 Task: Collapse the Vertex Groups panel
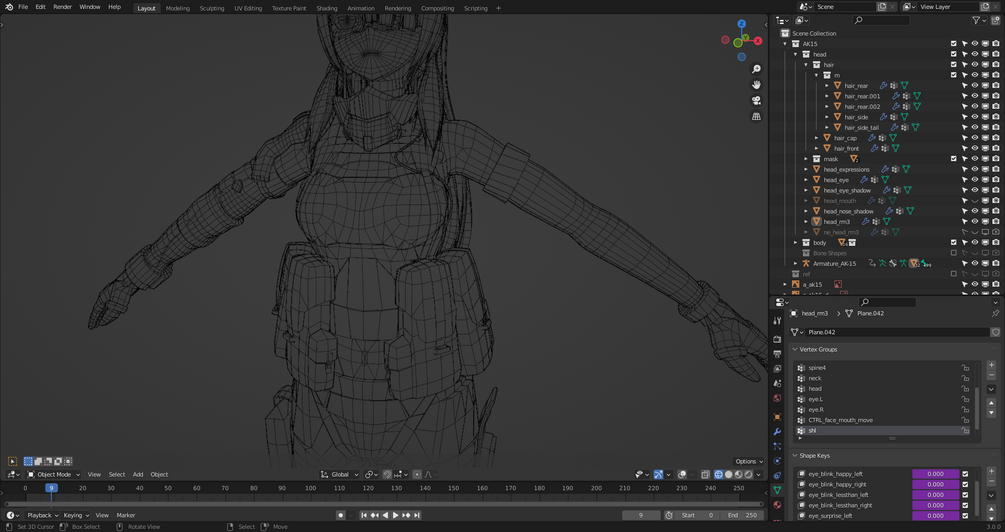click(796, 350)
